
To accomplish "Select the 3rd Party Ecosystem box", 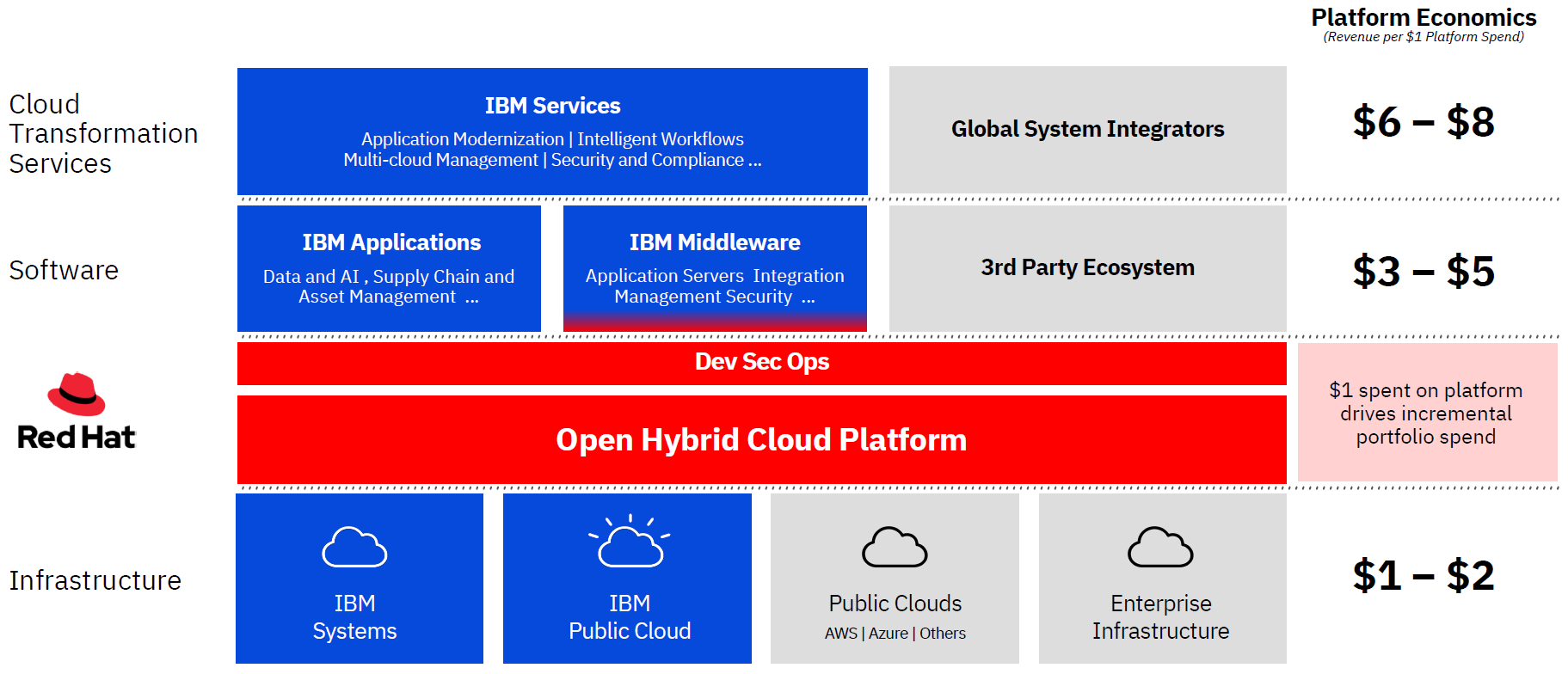I will [x=1087, y=267].
